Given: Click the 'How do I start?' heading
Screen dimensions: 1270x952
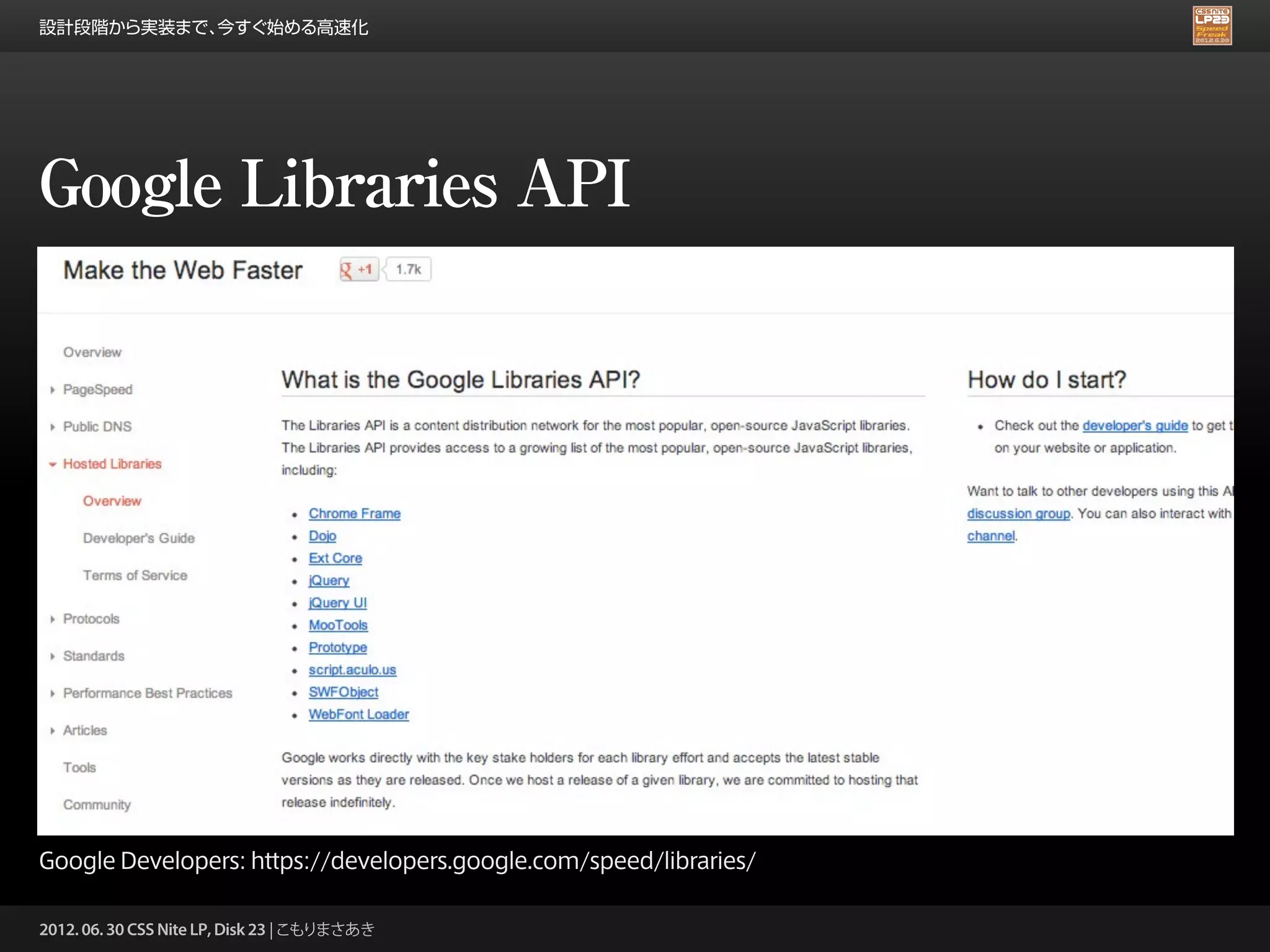Looking at the screenshot, I should click(1047, 379).
